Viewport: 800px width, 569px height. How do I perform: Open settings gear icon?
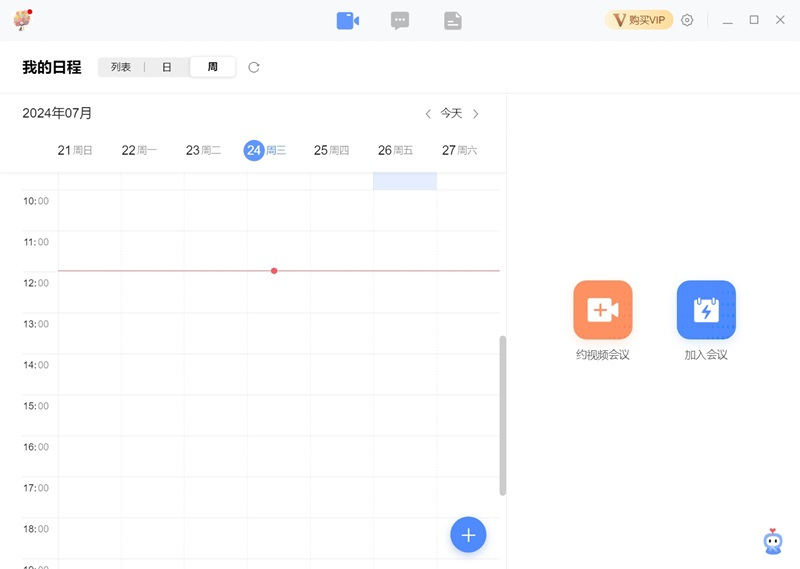click(x=687, y=20)
